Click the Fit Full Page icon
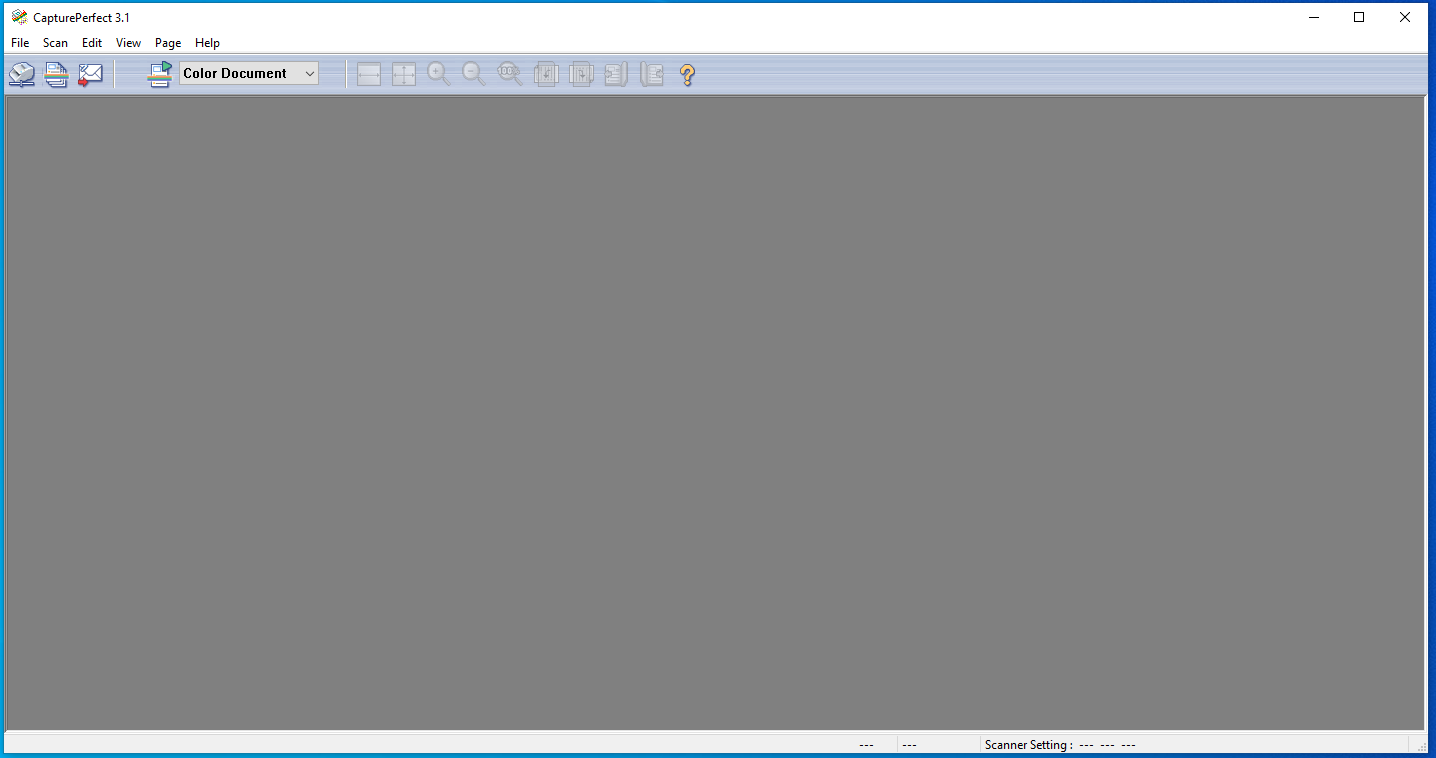Viewport: 1436px width, 758px height. pos(404,74)
